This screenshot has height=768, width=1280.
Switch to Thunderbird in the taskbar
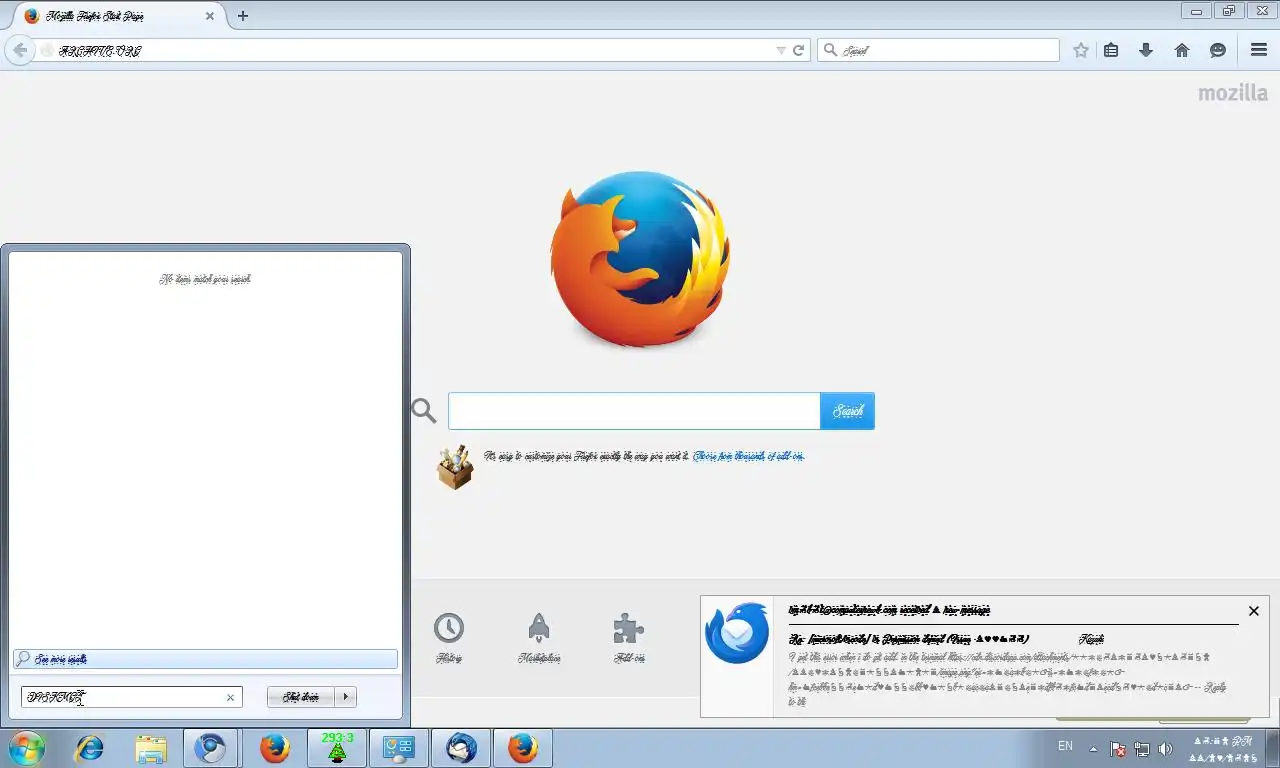point(461,748)
